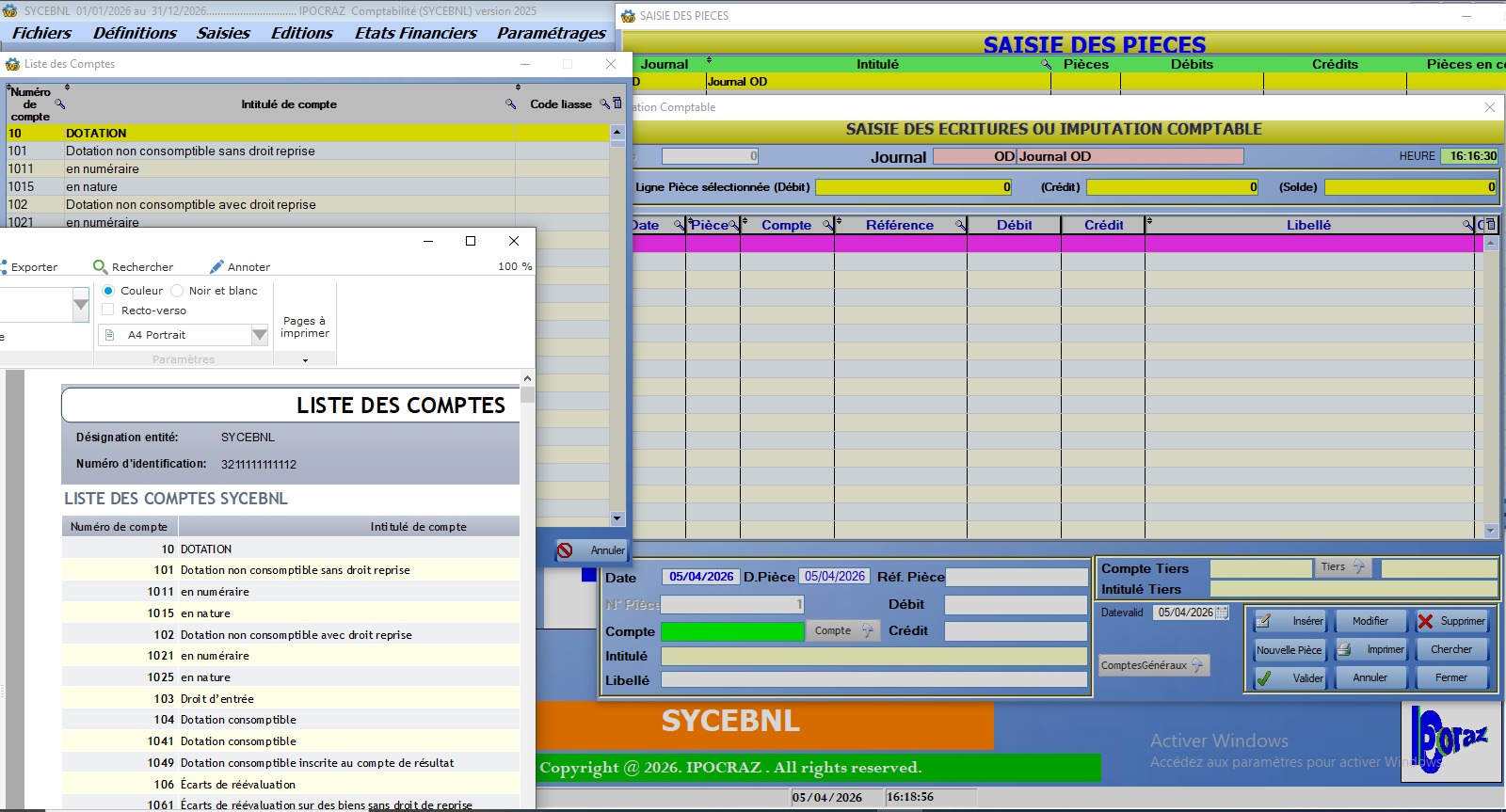The image size is (1506, 812).
Task: Click the sort arrows above Numéro de compte magnifier
Action: point(67,88)
